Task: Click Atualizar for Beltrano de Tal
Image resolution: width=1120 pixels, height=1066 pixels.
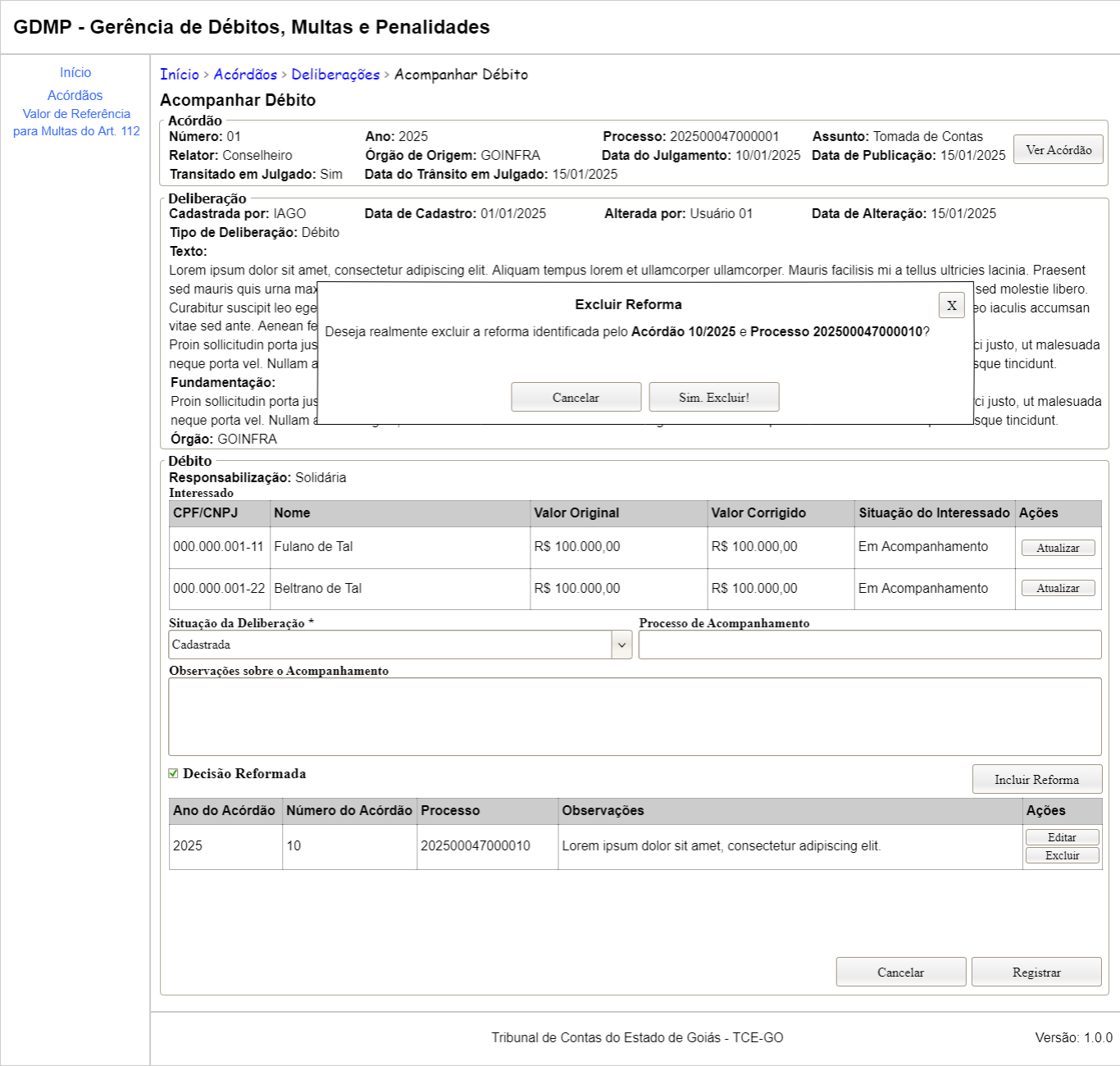Action: [x=1058, y=588]
